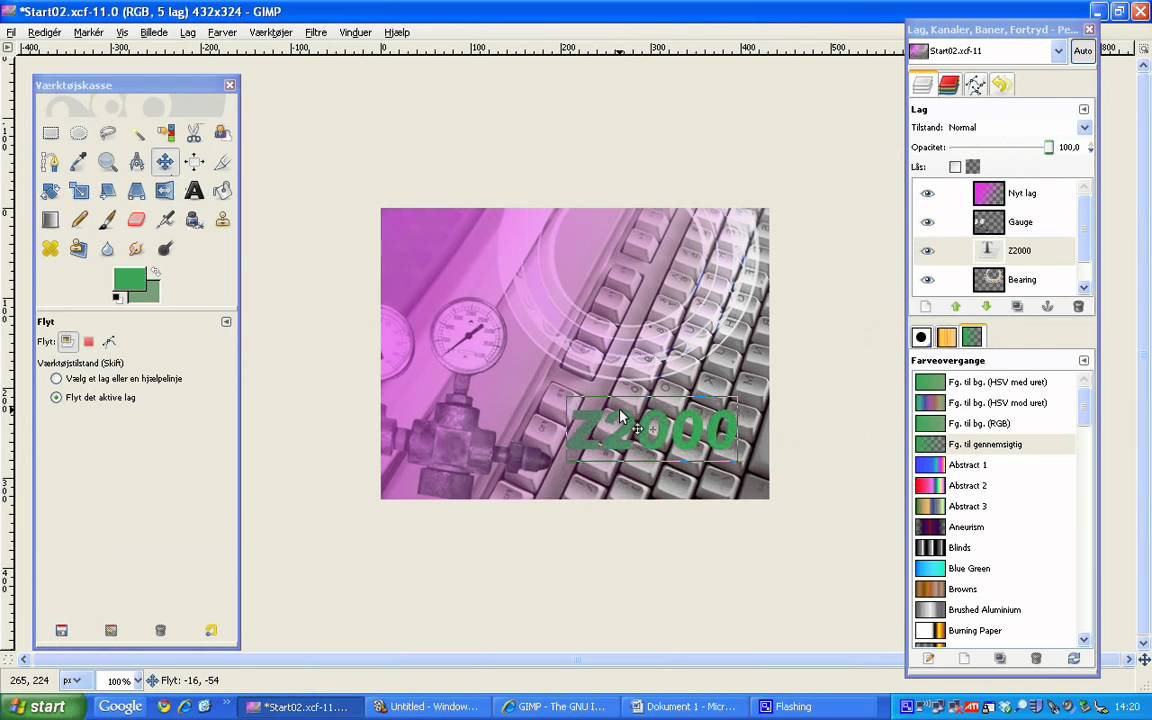
Task: Select the Ellipse Select tool
Action: tap(79, 133)
